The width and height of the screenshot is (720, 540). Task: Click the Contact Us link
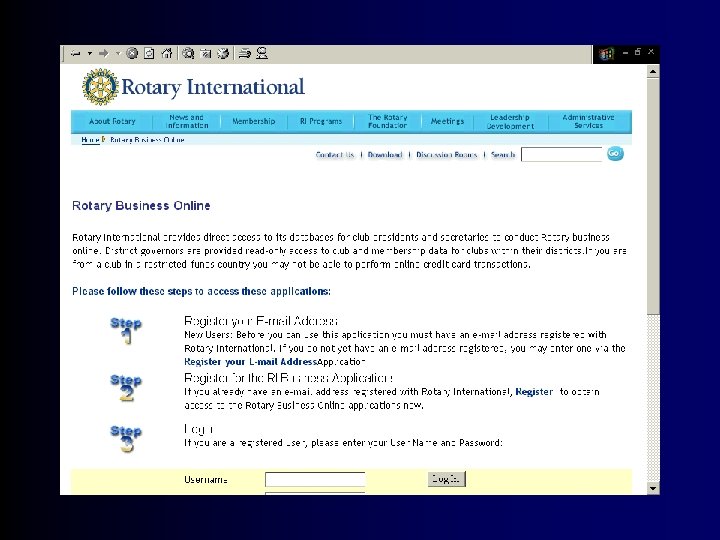tap(335, 155)
